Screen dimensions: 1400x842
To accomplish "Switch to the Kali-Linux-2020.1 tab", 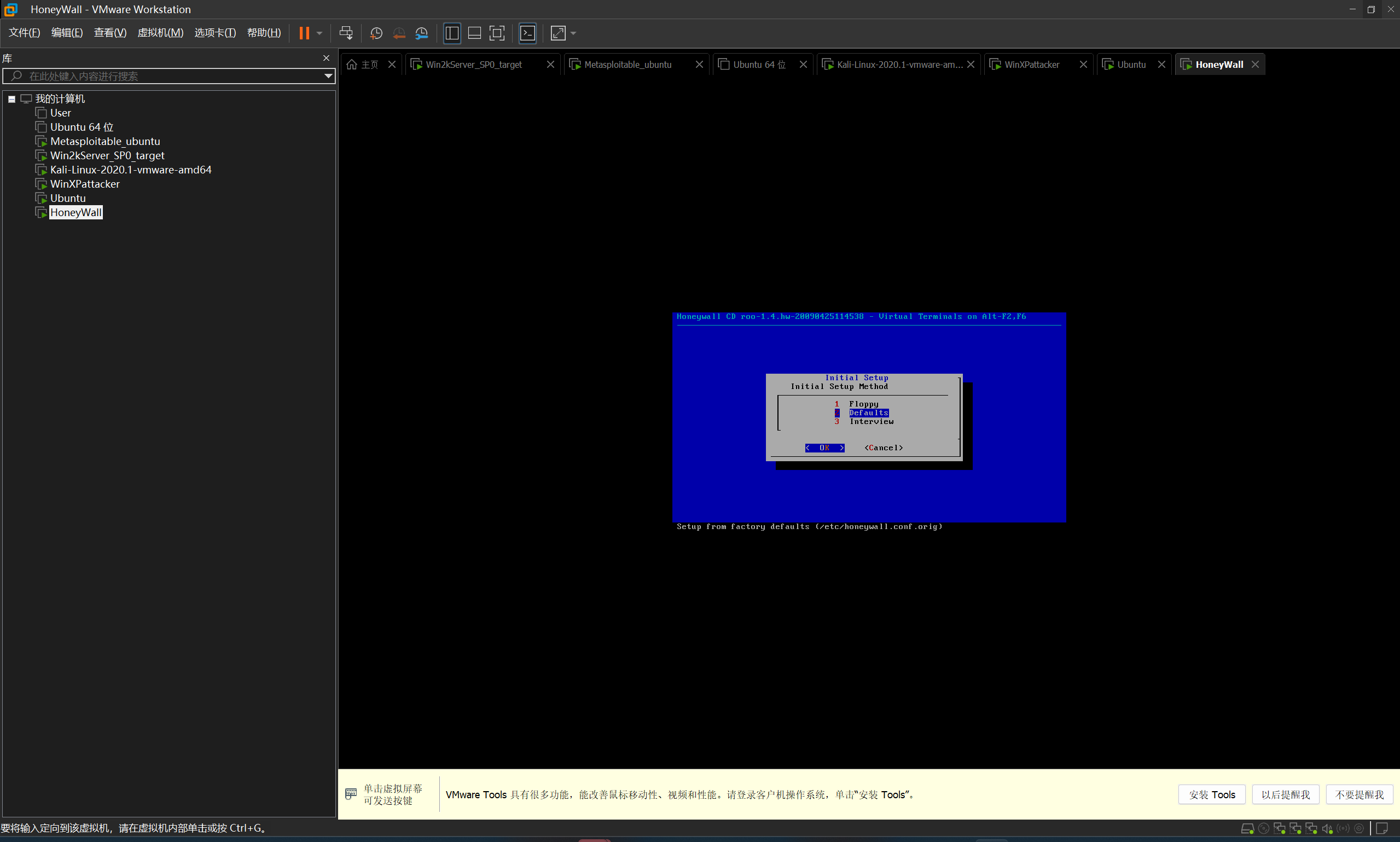I will [899, 65].
